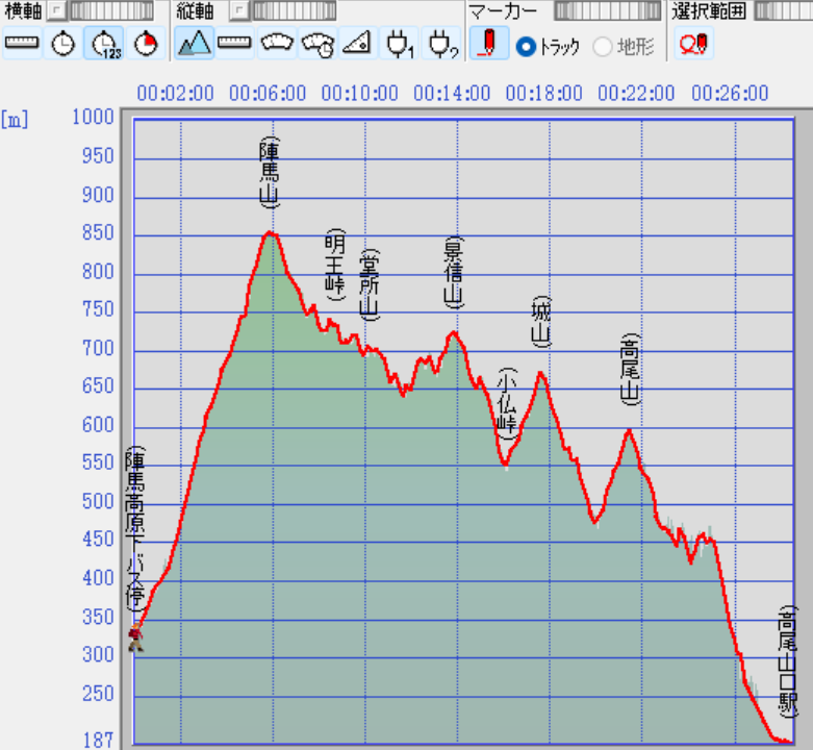Click the 00:26:00 time axis label
This screenshot has height=750, width=813.
(730, 93)
